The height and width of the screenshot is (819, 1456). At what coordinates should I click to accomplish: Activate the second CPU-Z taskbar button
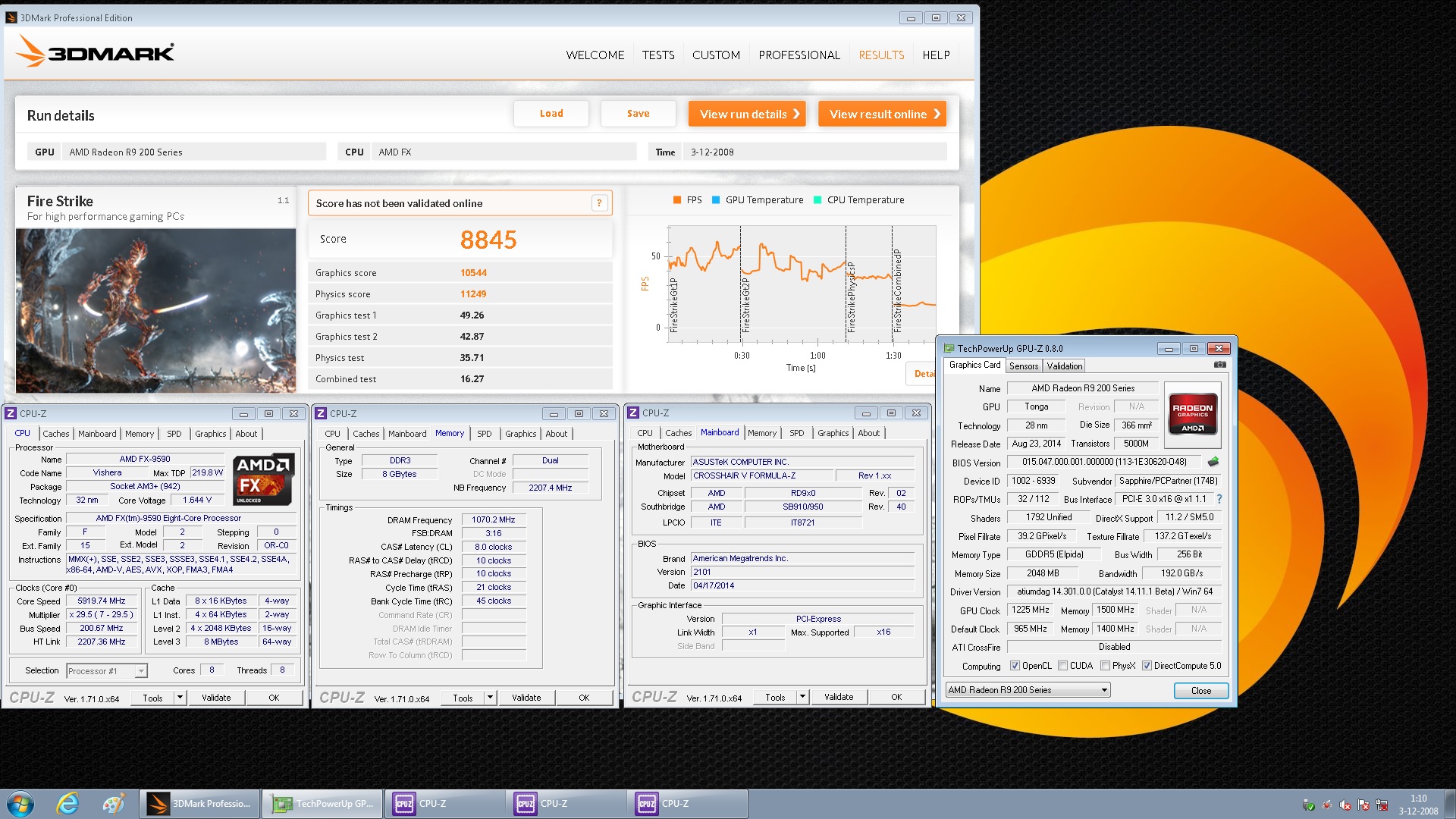[x=566, y=804]
